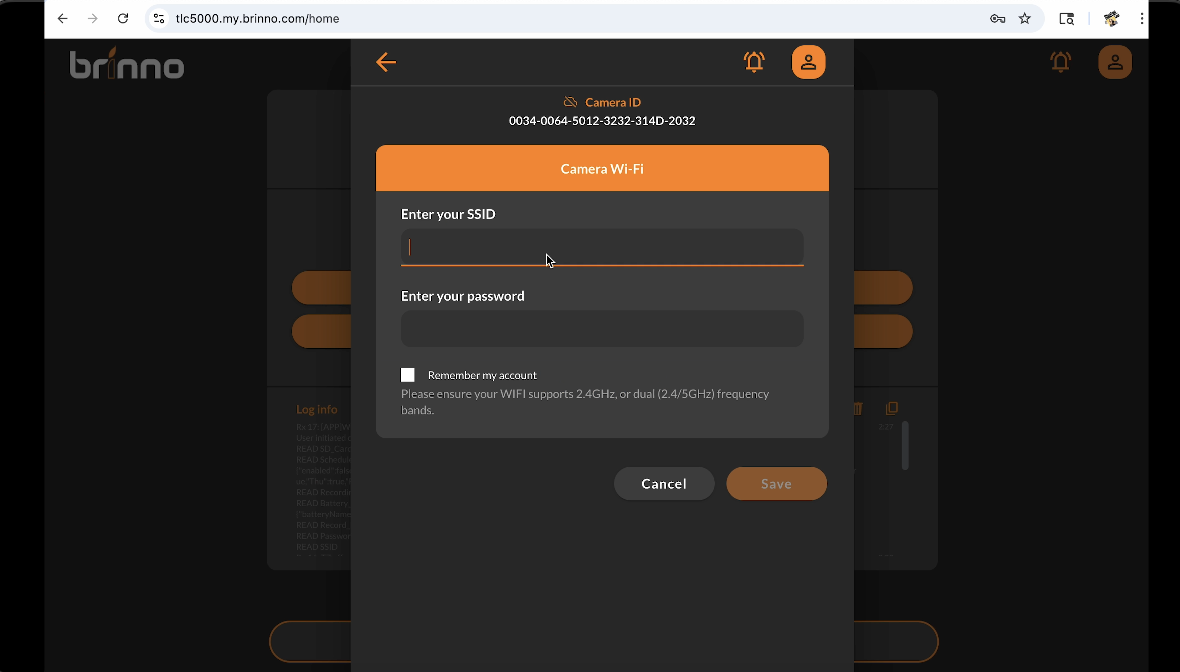Go back using the browser back arrow

(63, 18)
